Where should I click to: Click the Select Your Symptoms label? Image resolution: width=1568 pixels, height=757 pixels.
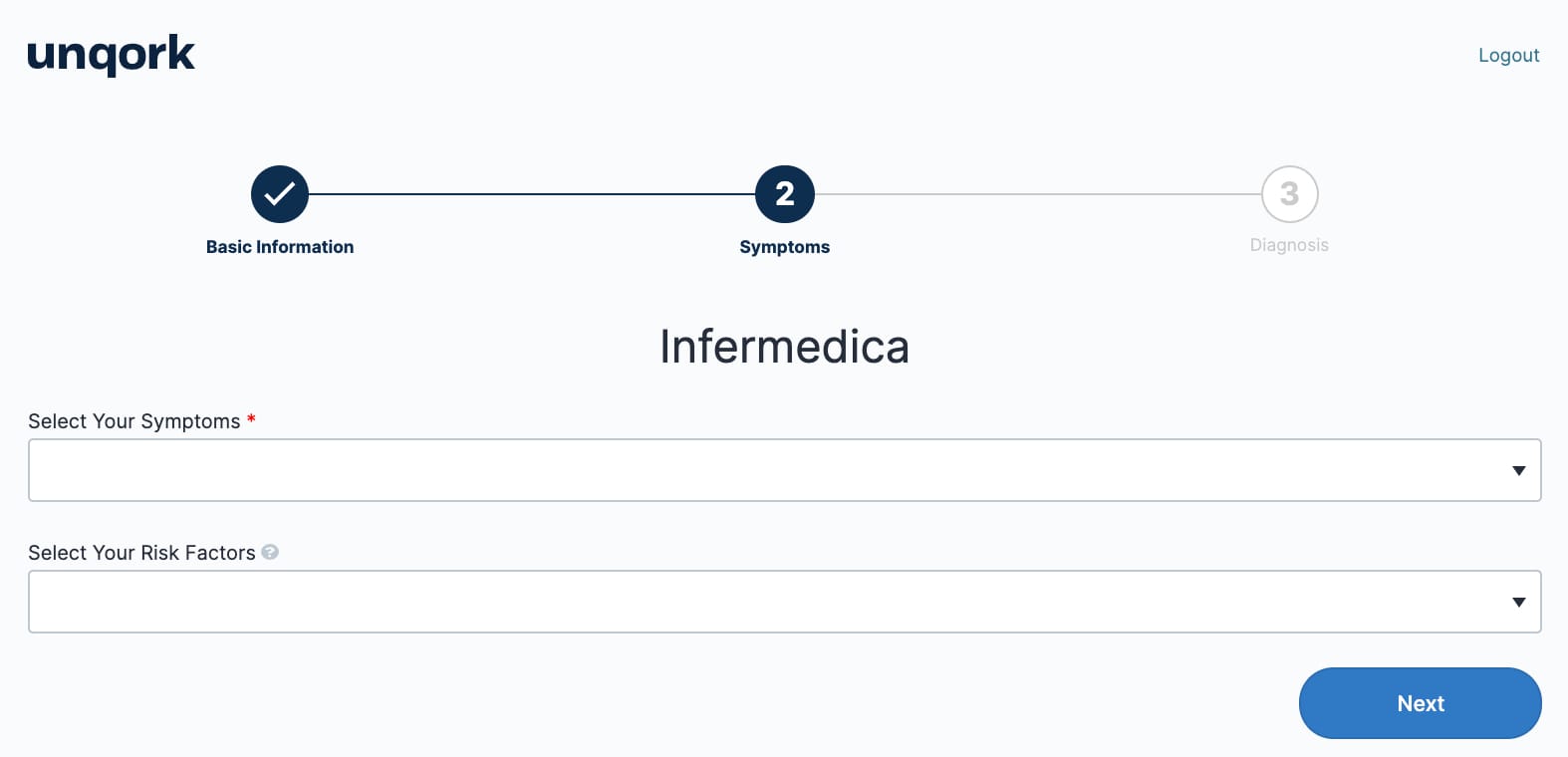(134, 421)
